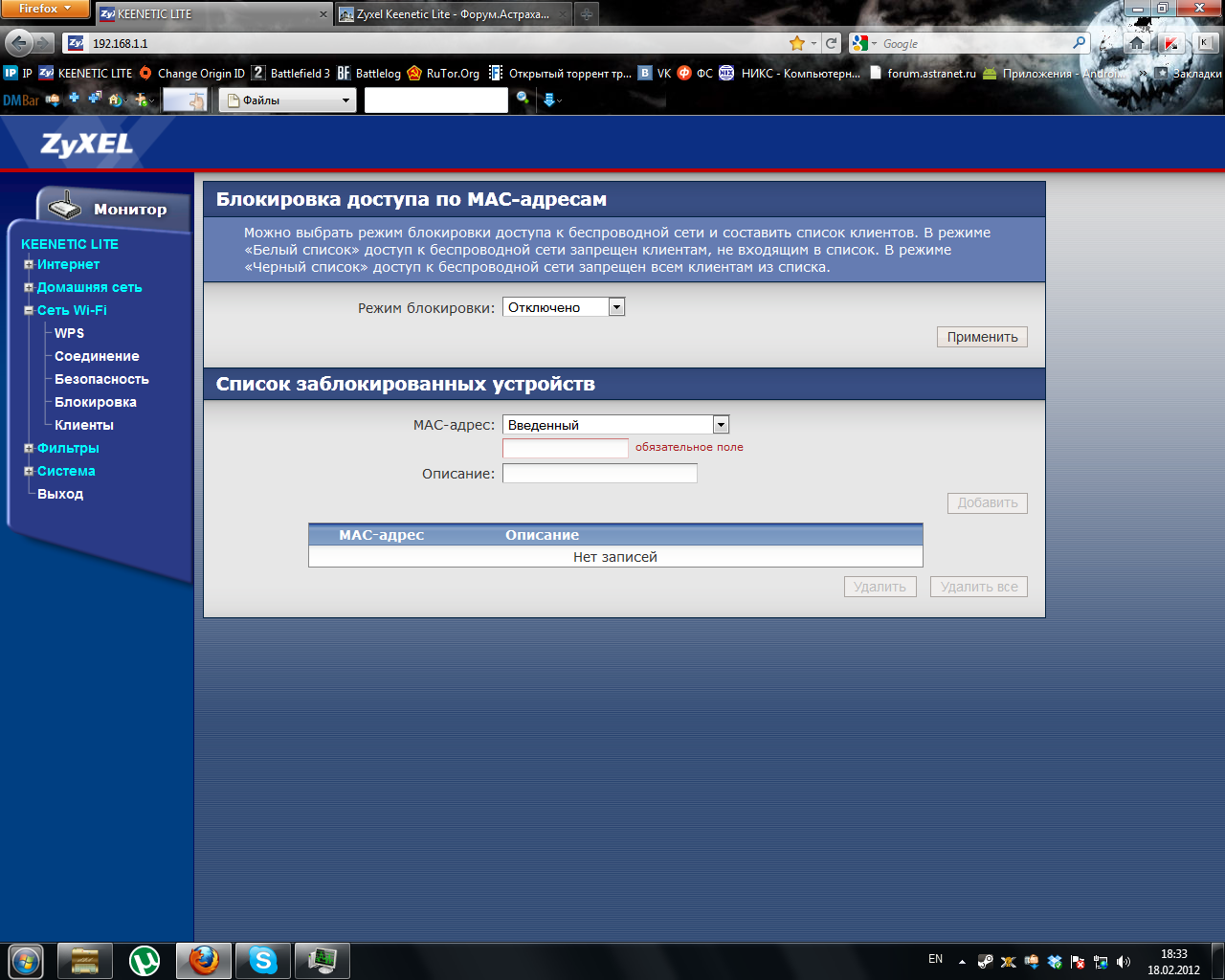
Task: Open uTorrent from the taskbar
Action: point(145,961)
